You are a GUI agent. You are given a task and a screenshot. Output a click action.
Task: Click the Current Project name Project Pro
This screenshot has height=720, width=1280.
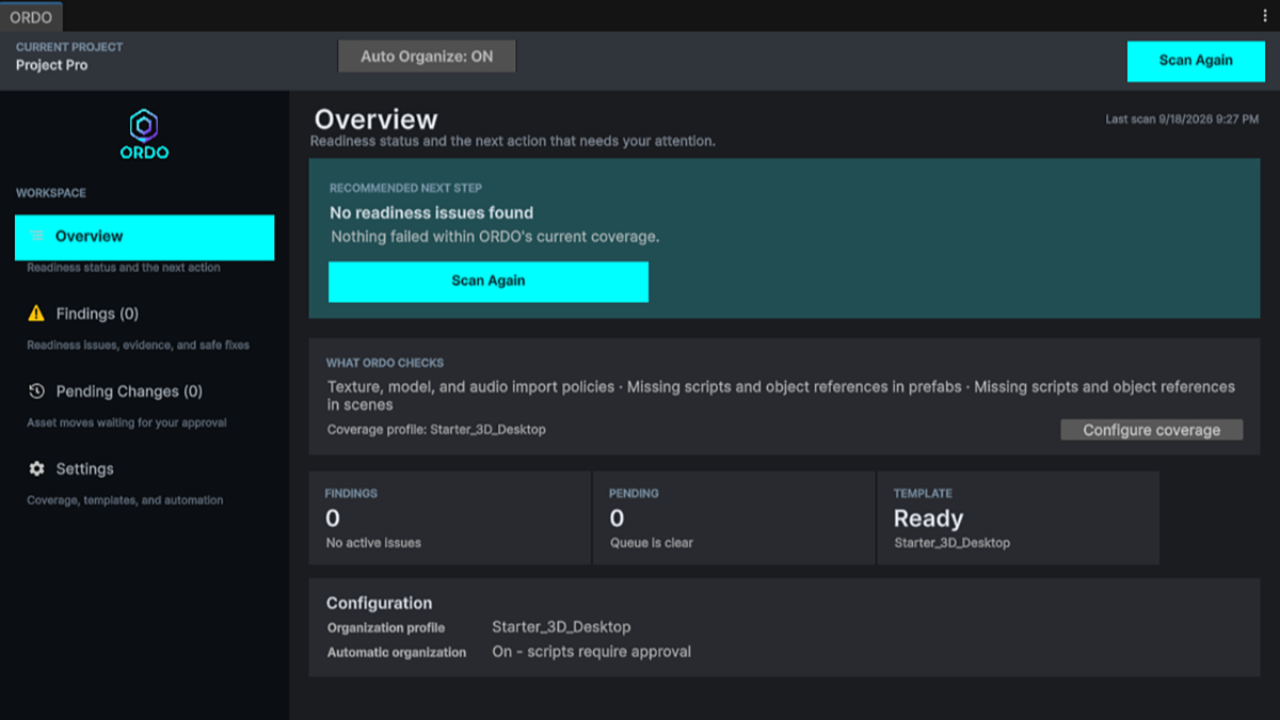click(52, 65)
